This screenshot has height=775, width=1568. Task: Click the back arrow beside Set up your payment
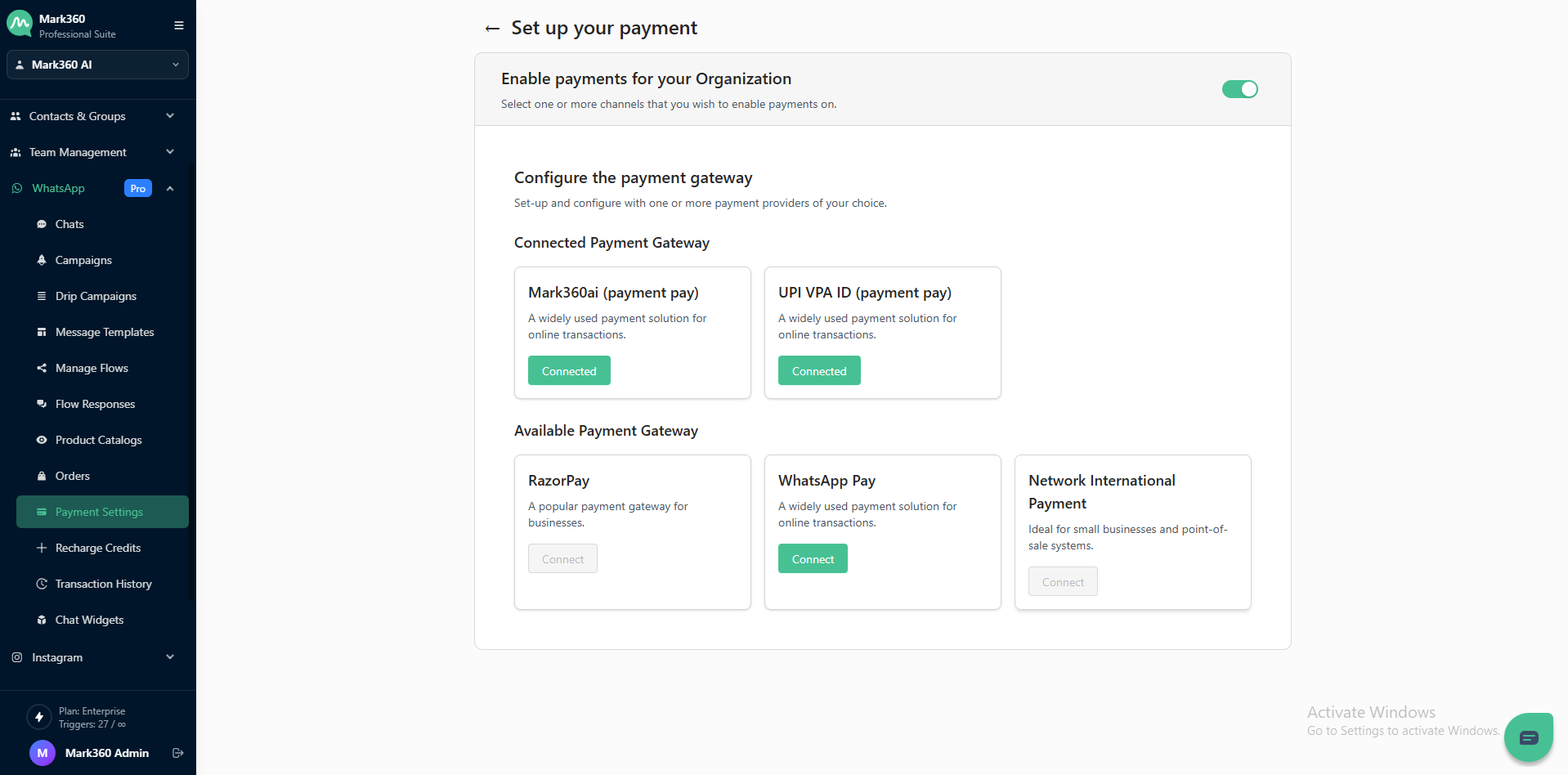[492, 29]
